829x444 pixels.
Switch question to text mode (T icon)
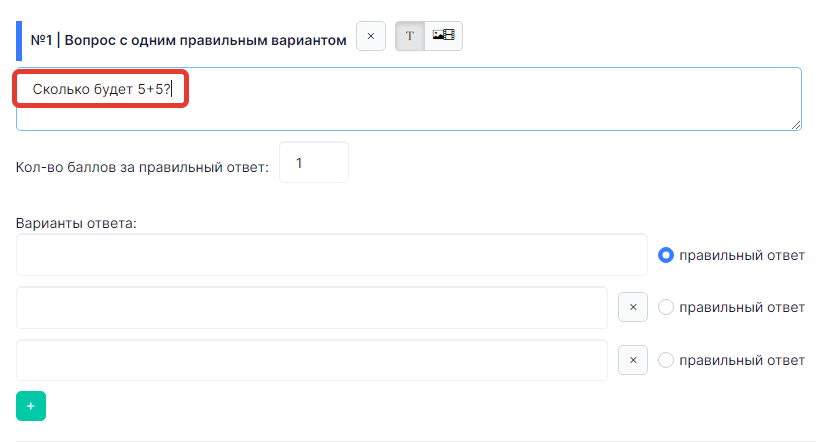point(410,36)
